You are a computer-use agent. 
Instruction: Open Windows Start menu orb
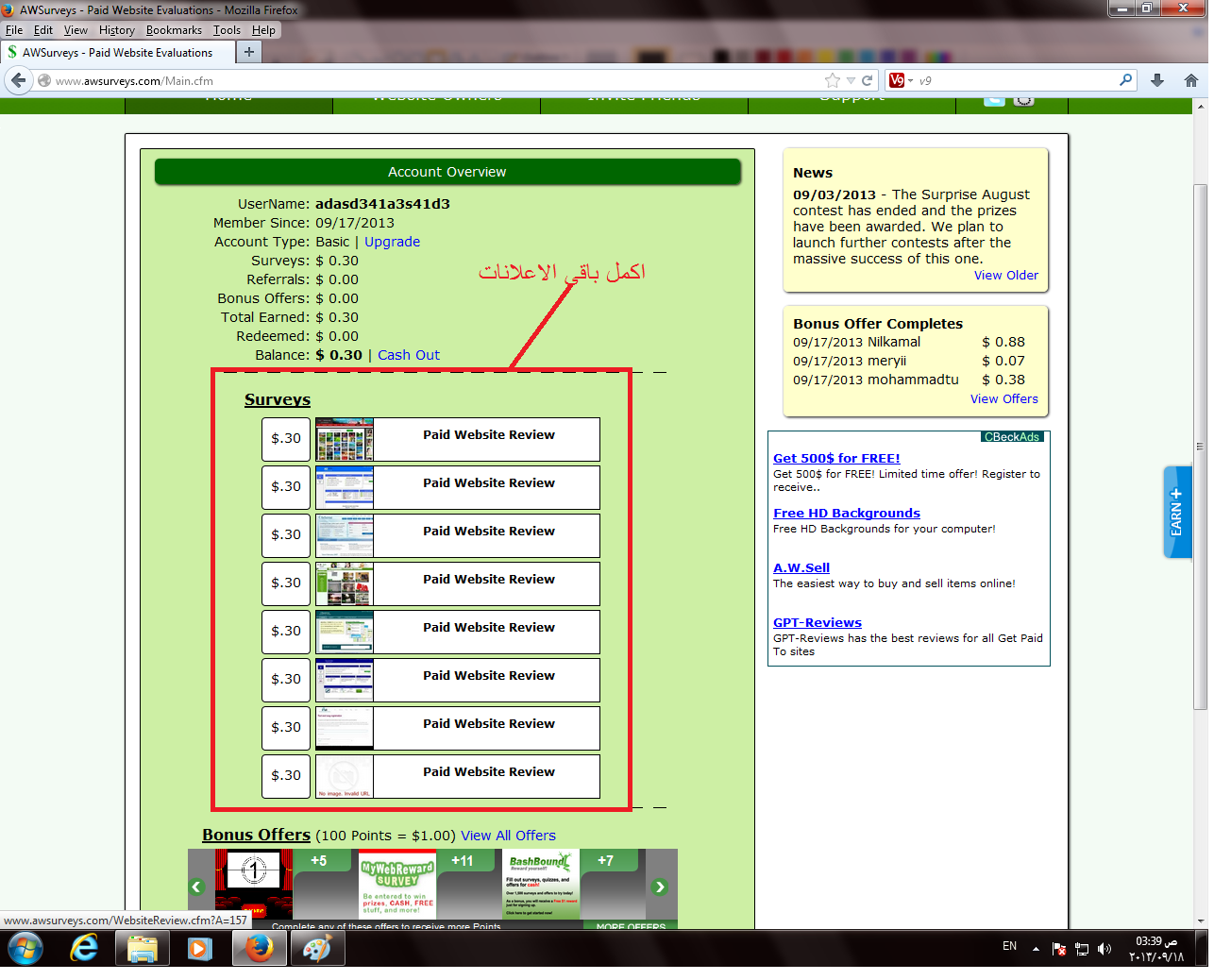tap(25, 948)
